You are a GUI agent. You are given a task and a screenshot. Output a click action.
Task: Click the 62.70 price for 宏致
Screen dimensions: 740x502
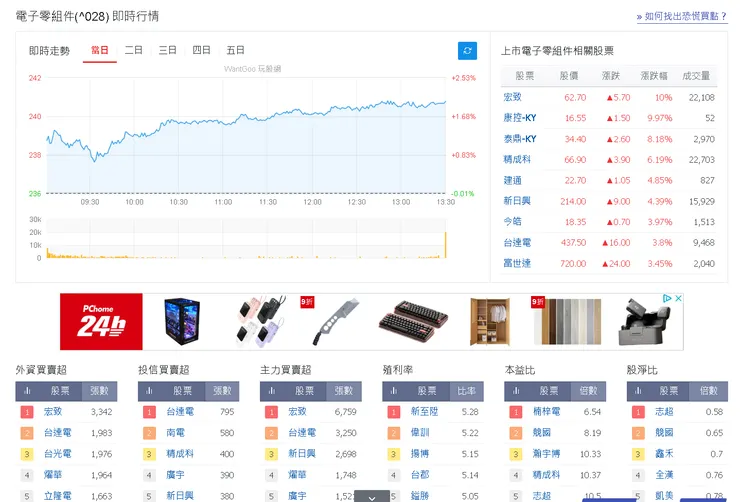575,98
